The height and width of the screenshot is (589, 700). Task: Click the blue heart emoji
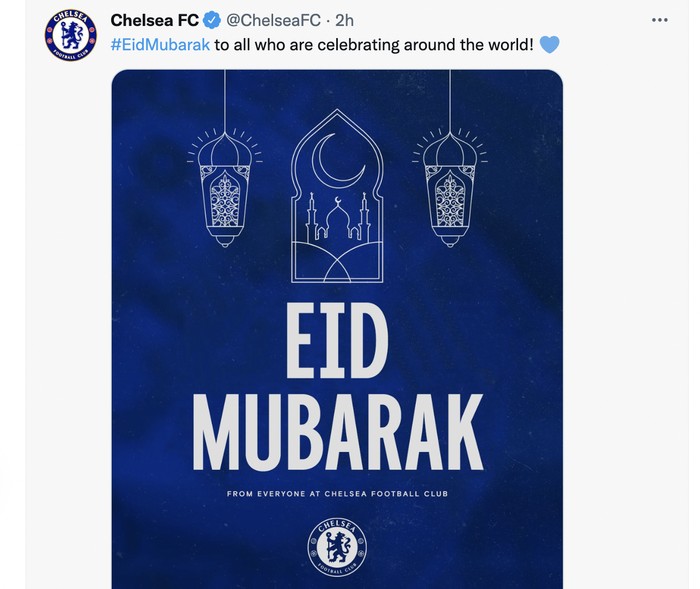tap(549, 45)
